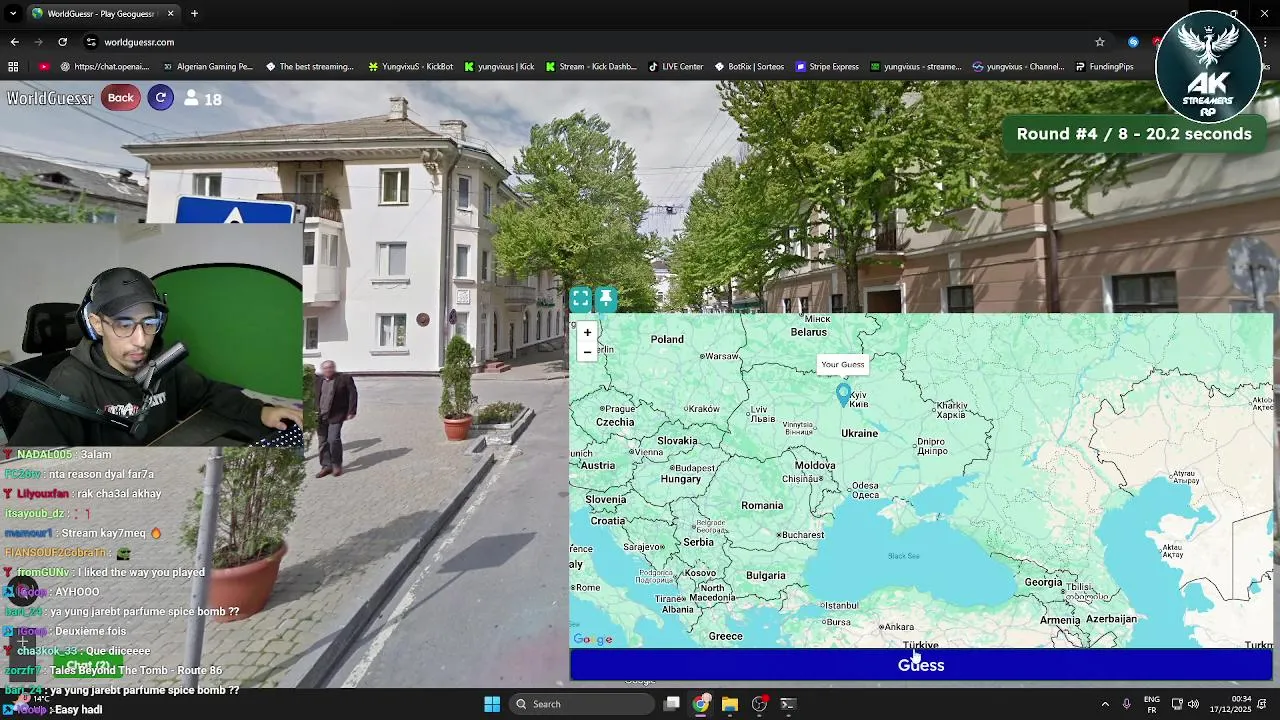Click the Windows Start button
Viewport: 1280px width, 720px height.
[492, 704]
